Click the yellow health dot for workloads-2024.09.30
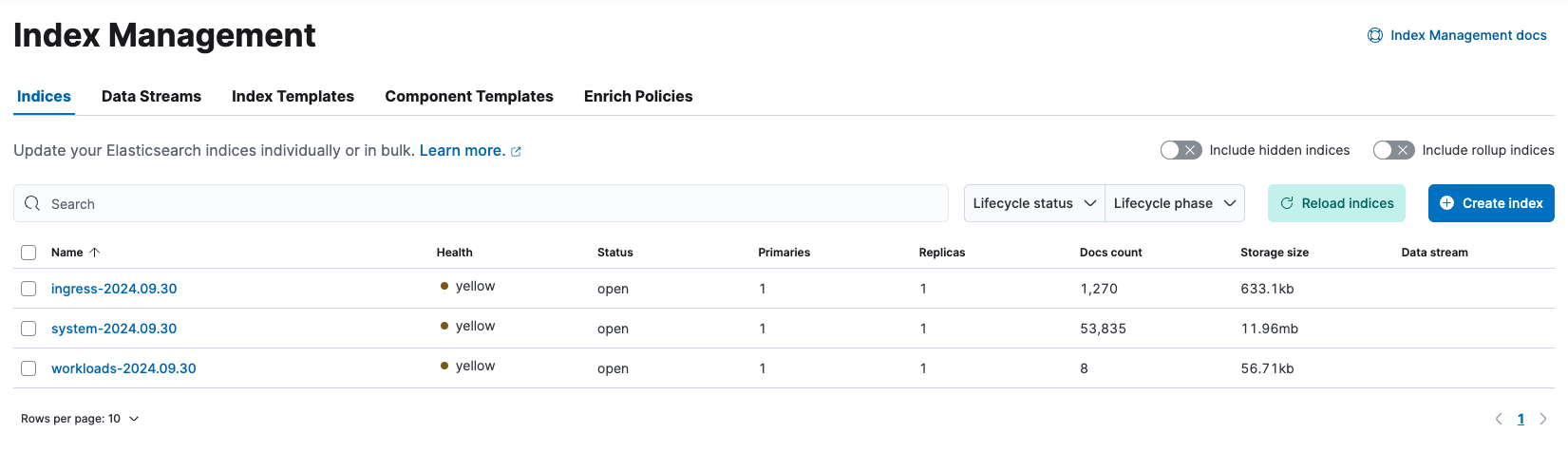The width and height of the screenshot is (1568, 471). [x=444, y=366]
